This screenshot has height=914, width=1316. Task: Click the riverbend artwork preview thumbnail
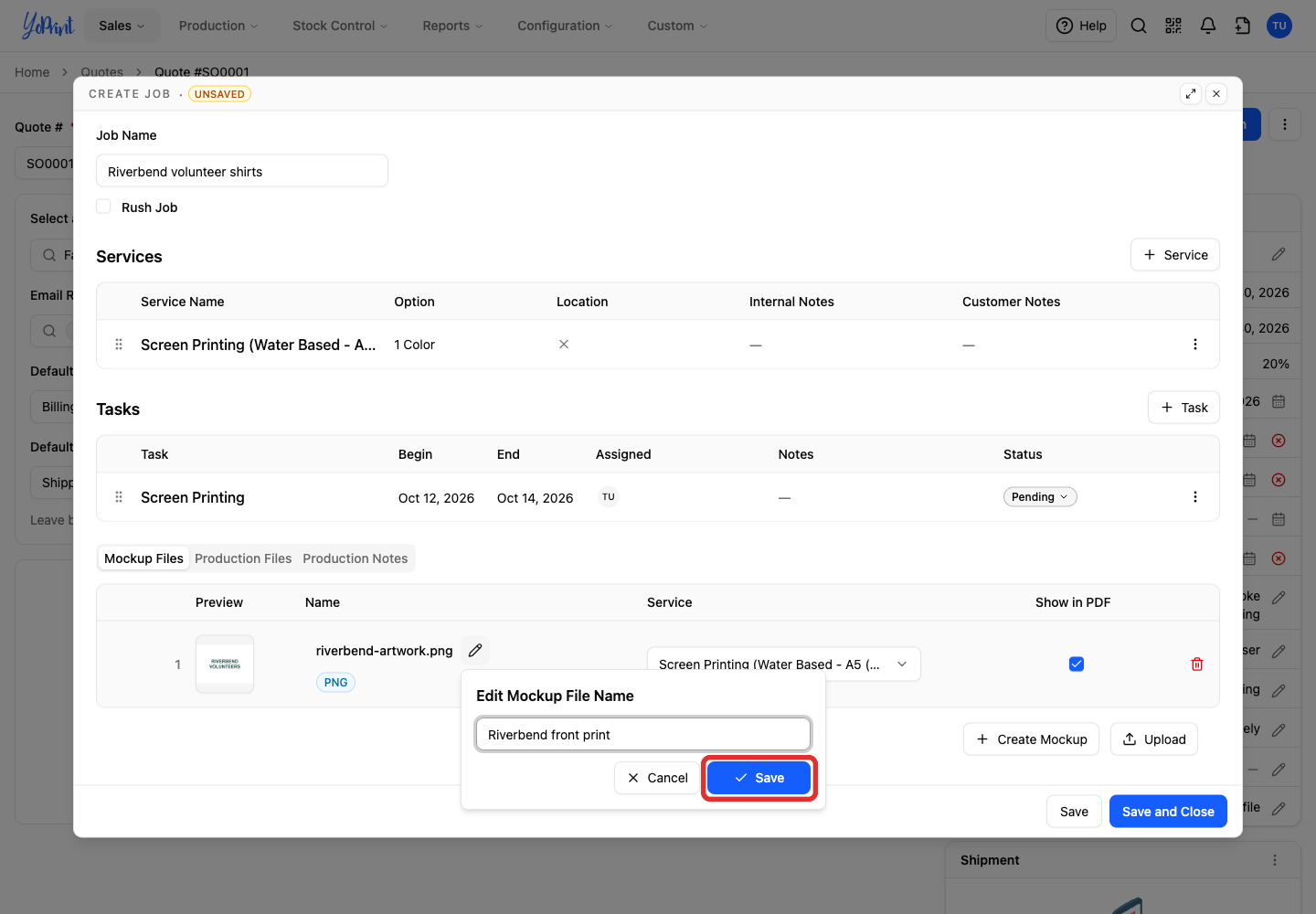225,664
